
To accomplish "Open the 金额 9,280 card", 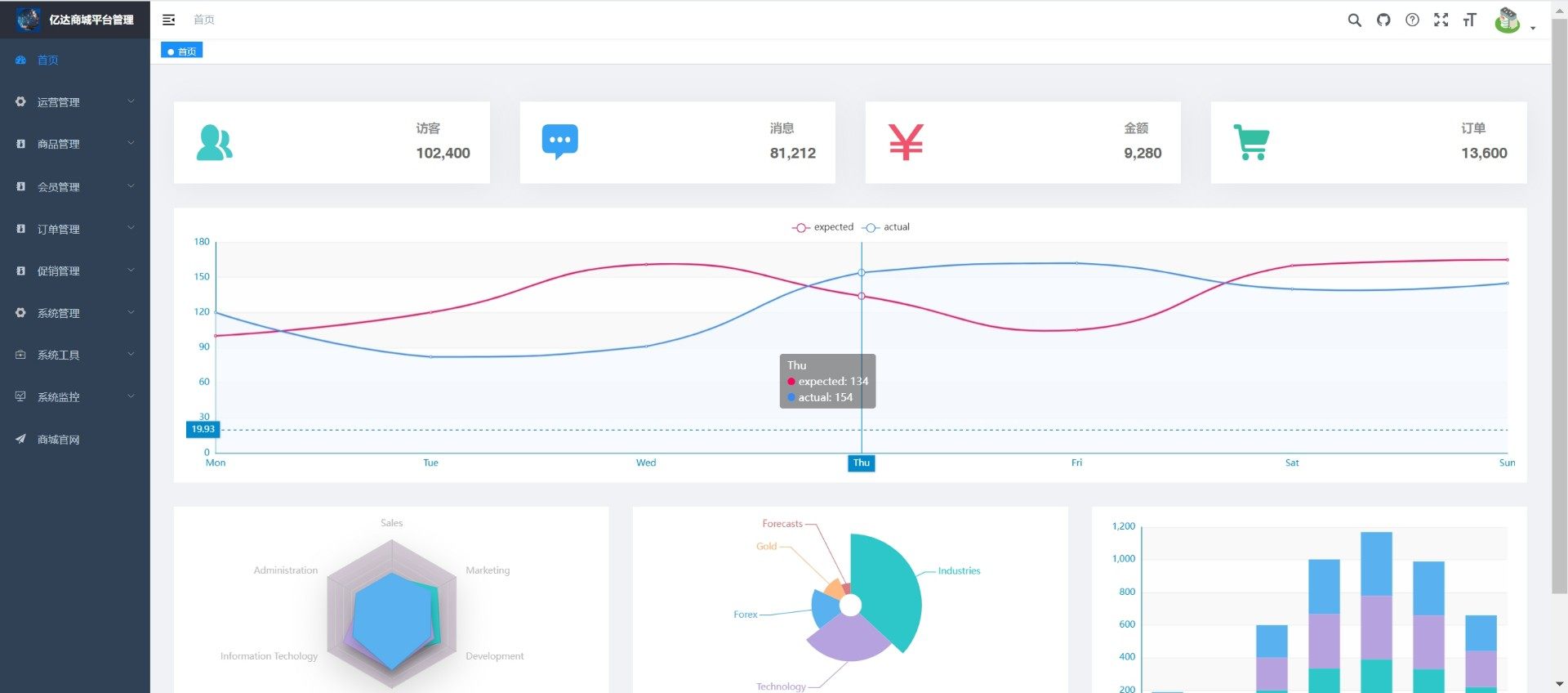I will tap(1022, 142).
